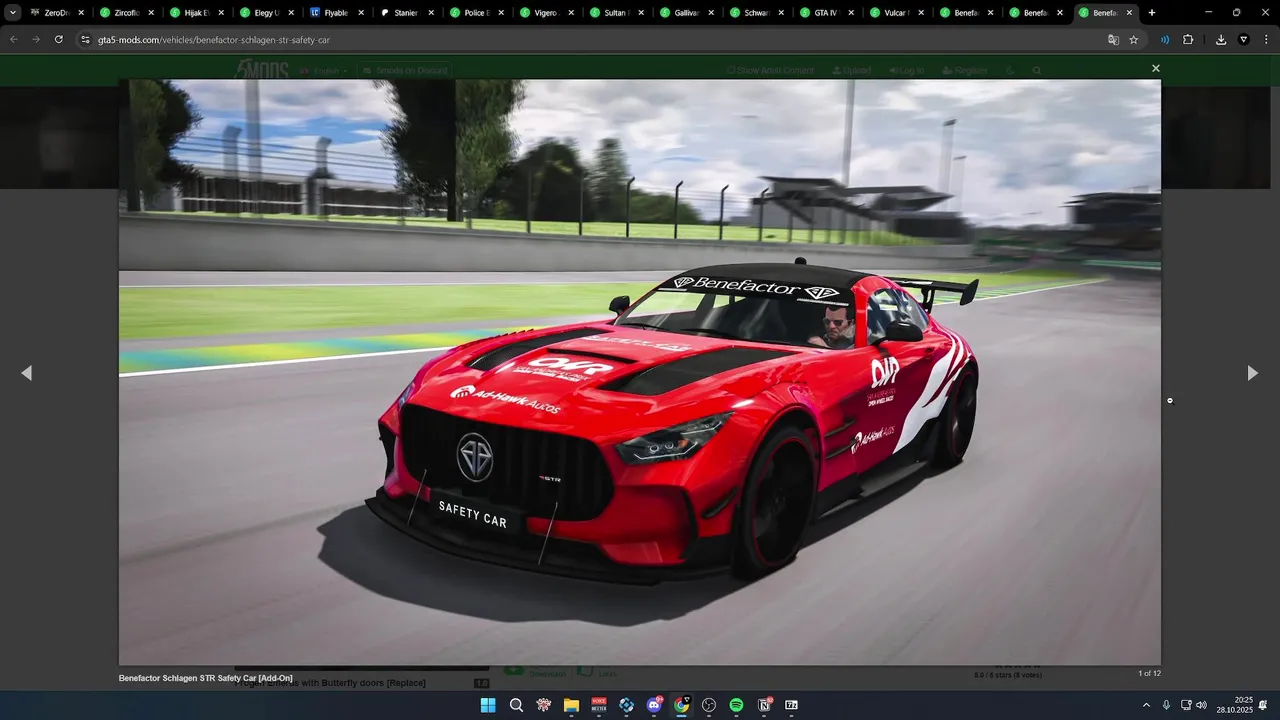
Task: Open OBS Studio from the taskbar
Action: click(x=709, y=705)
